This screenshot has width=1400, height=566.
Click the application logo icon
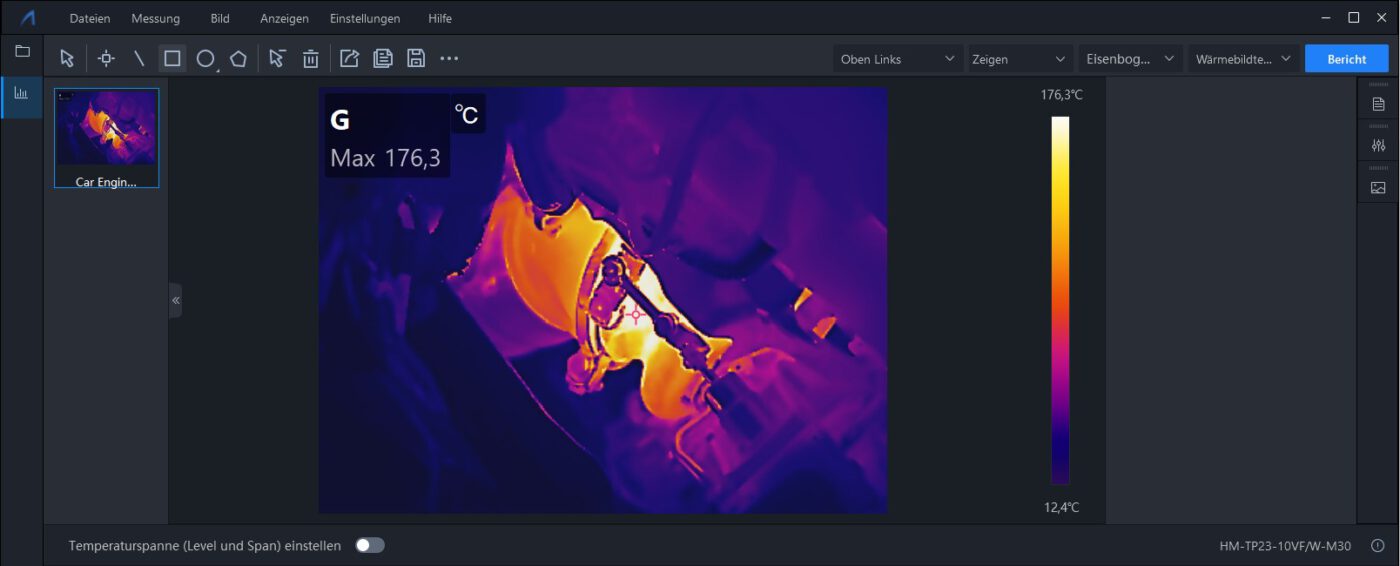[x=28, y=18]
